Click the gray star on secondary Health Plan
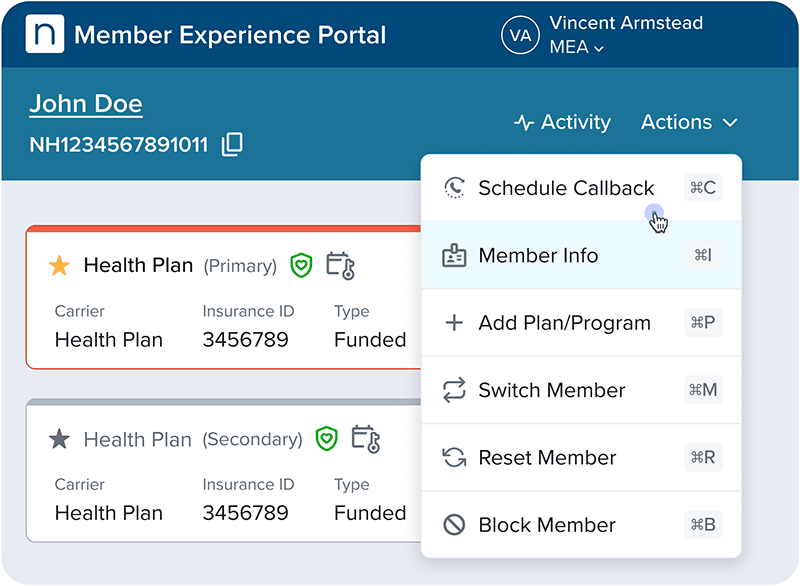Image resolution: width=800 pixels, height=586 pixels. pyautogui.click(x=60, y=439)
